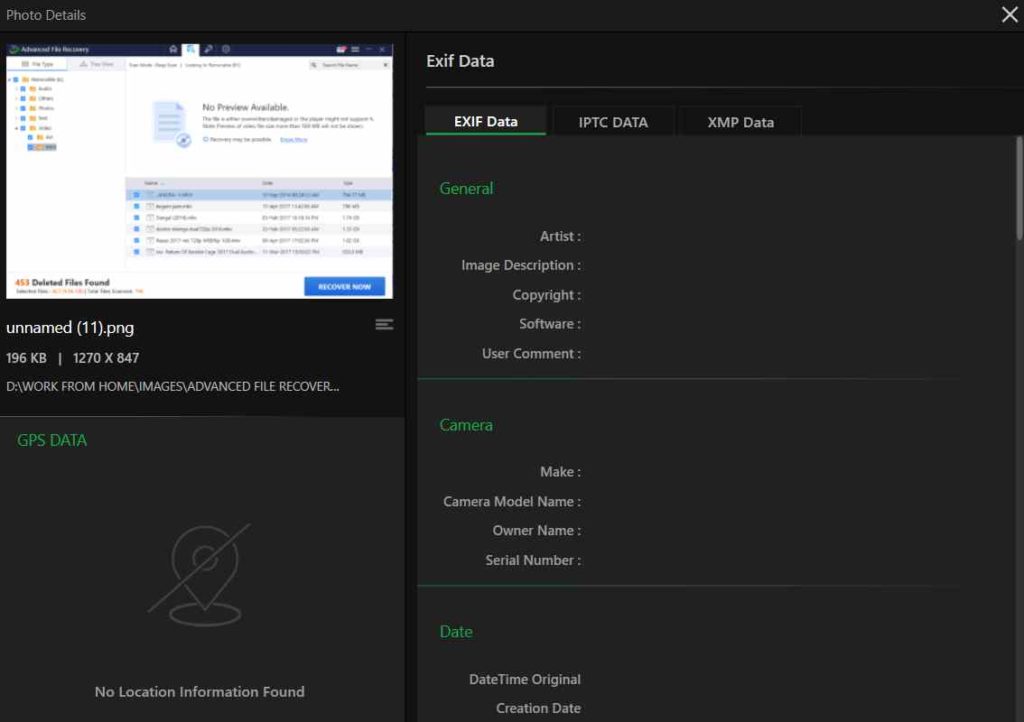Viewport: 1024px width, 722px height.
Task: Click the photo preview thumbnail
Action: pyautogui.click(x=199, y=171)
